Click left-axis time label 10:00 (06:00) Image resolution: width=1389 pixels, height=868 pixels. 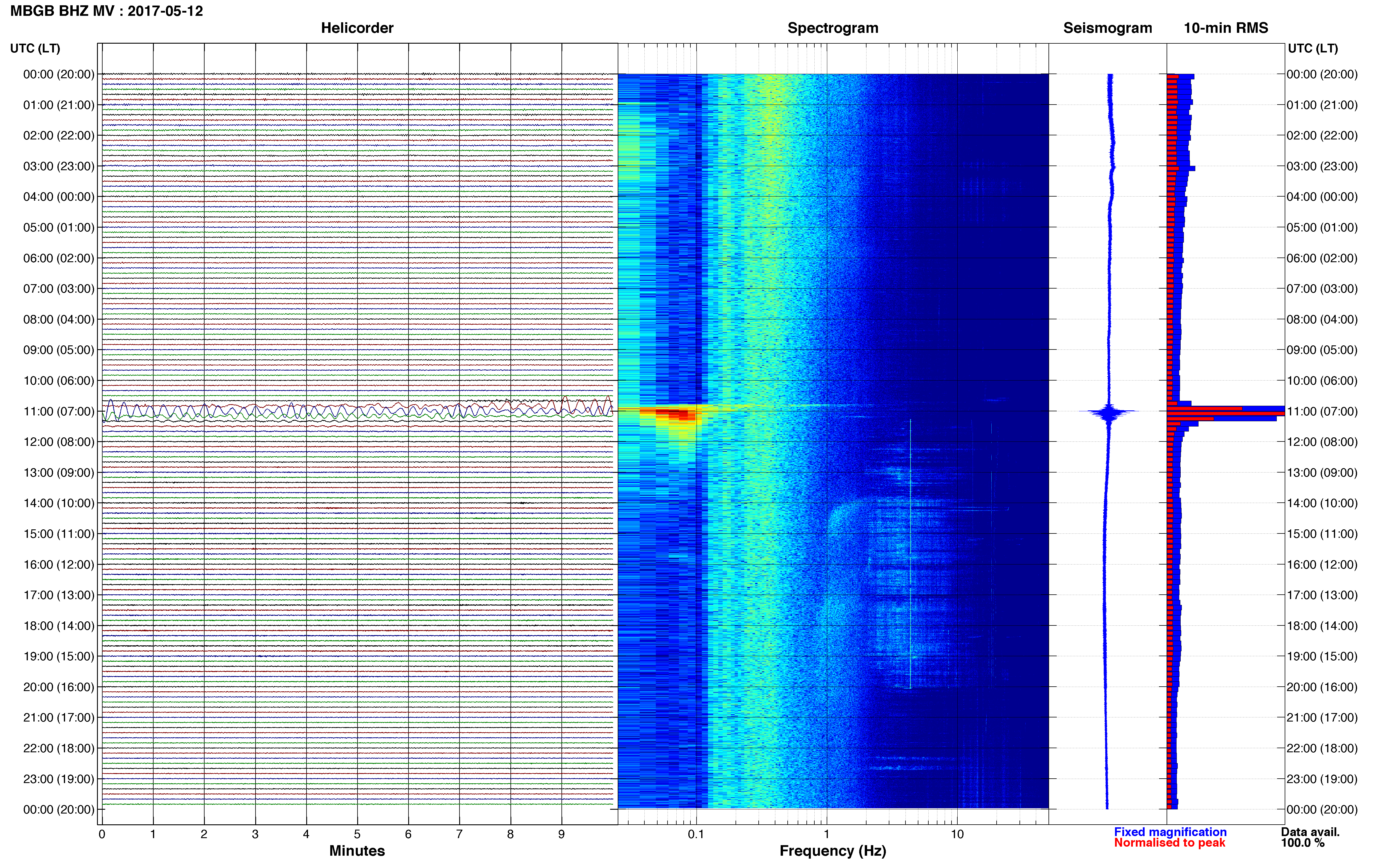click(59, 381)
